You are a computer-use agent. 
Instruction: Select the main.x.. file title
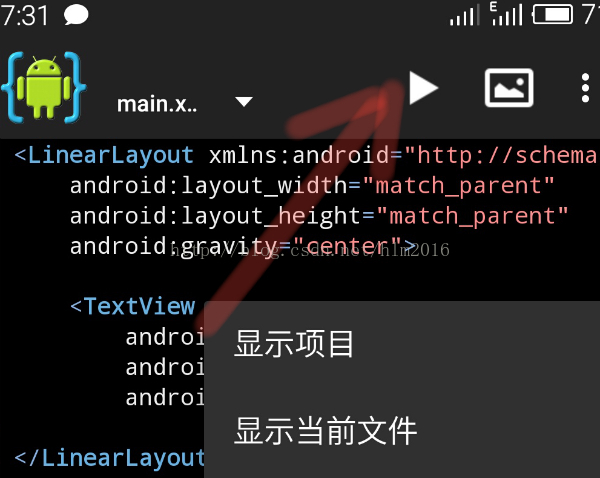pos(157,104)
